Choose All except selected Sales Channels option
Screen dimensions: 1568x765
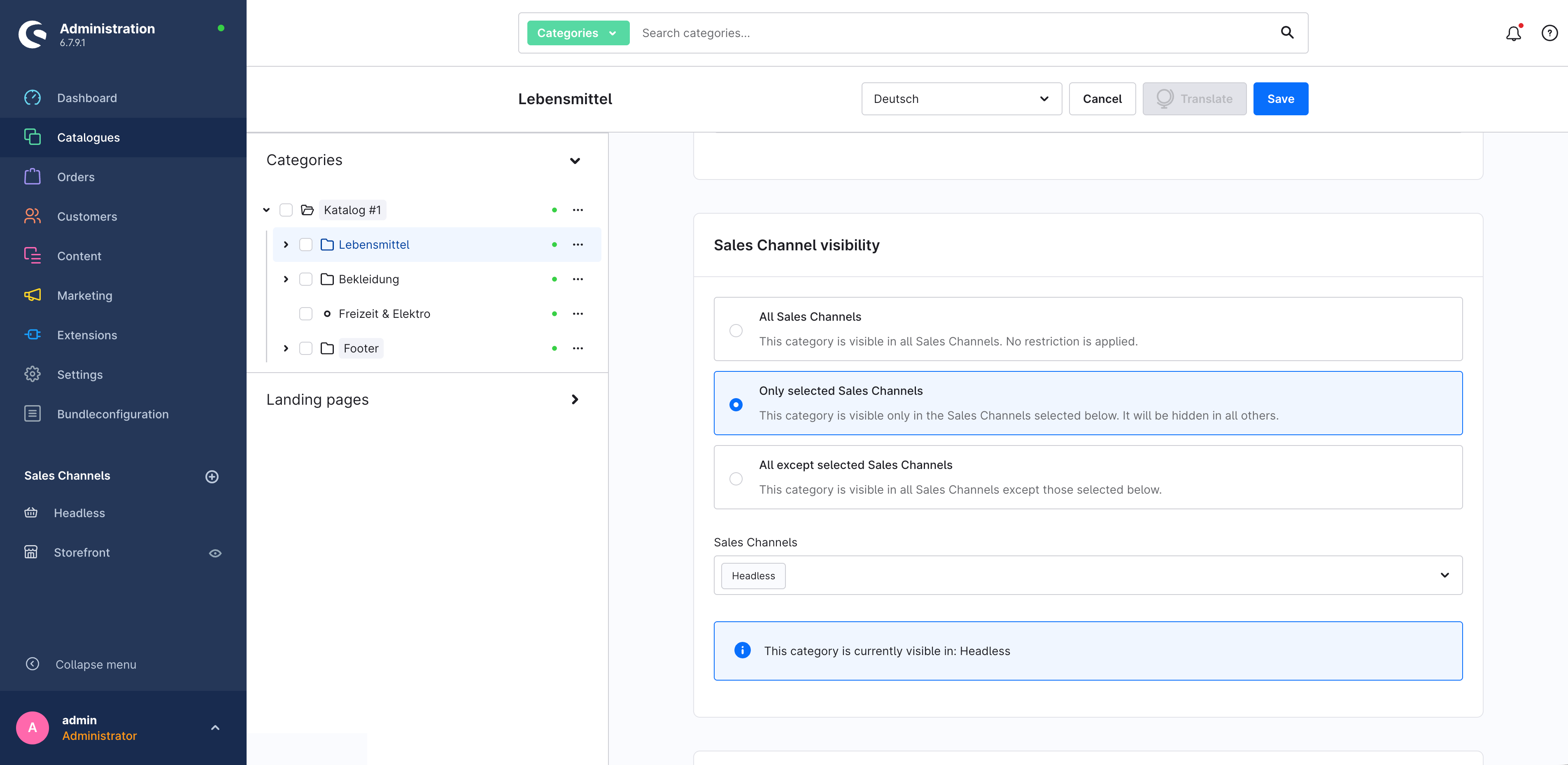click(736, 479)
